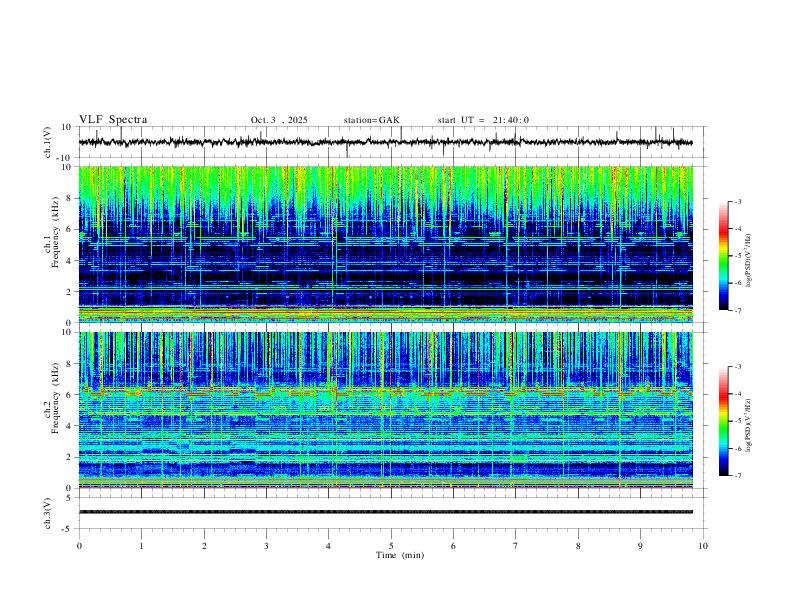The height and width of the screenshot is (612, 792).
Task: Click the upper colorbar's log(PSD) label
Action: pyautogui.click(x=748, y=260)
